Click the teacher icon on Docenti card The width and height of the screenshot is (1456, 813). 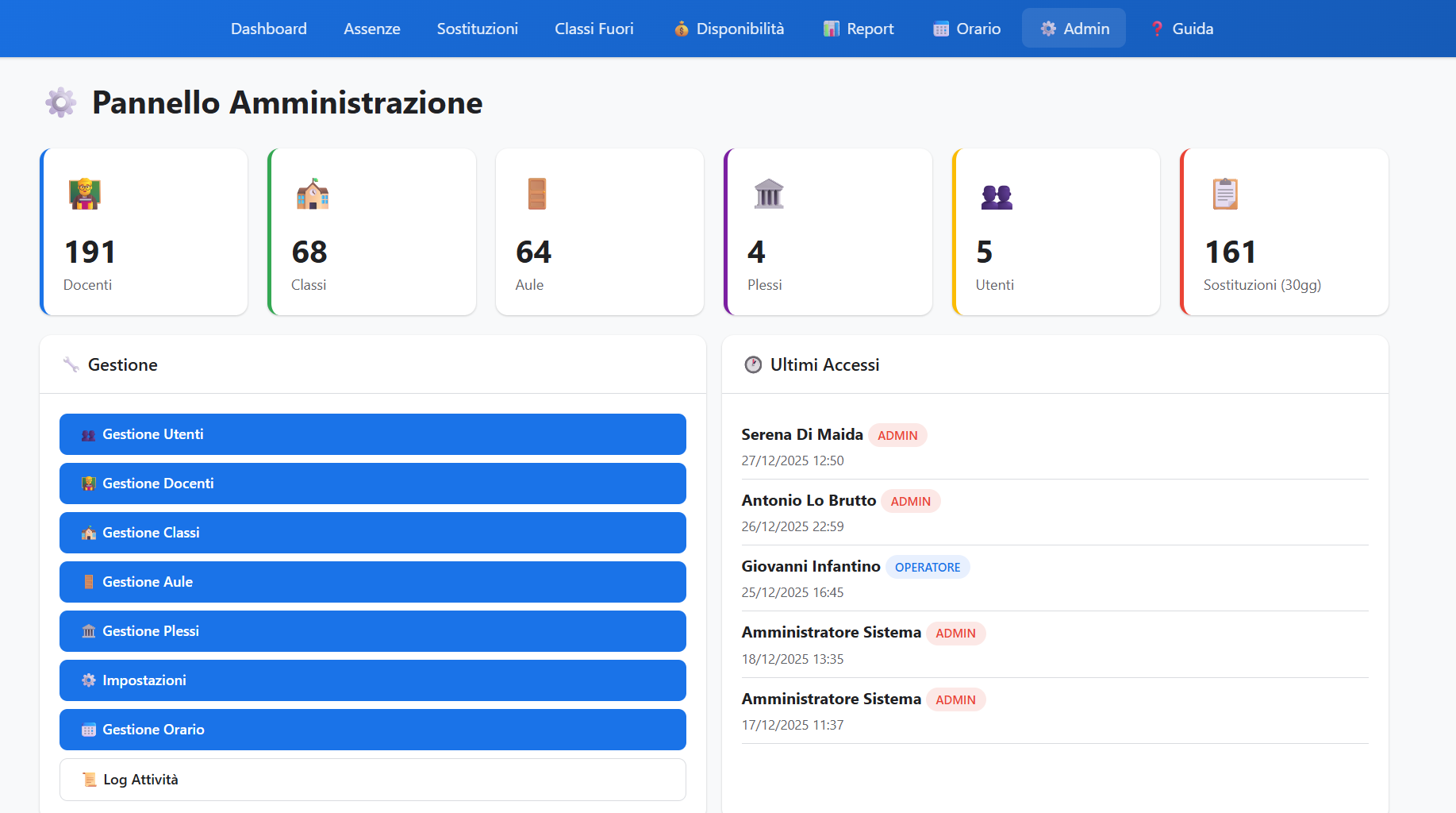(85, 194)
